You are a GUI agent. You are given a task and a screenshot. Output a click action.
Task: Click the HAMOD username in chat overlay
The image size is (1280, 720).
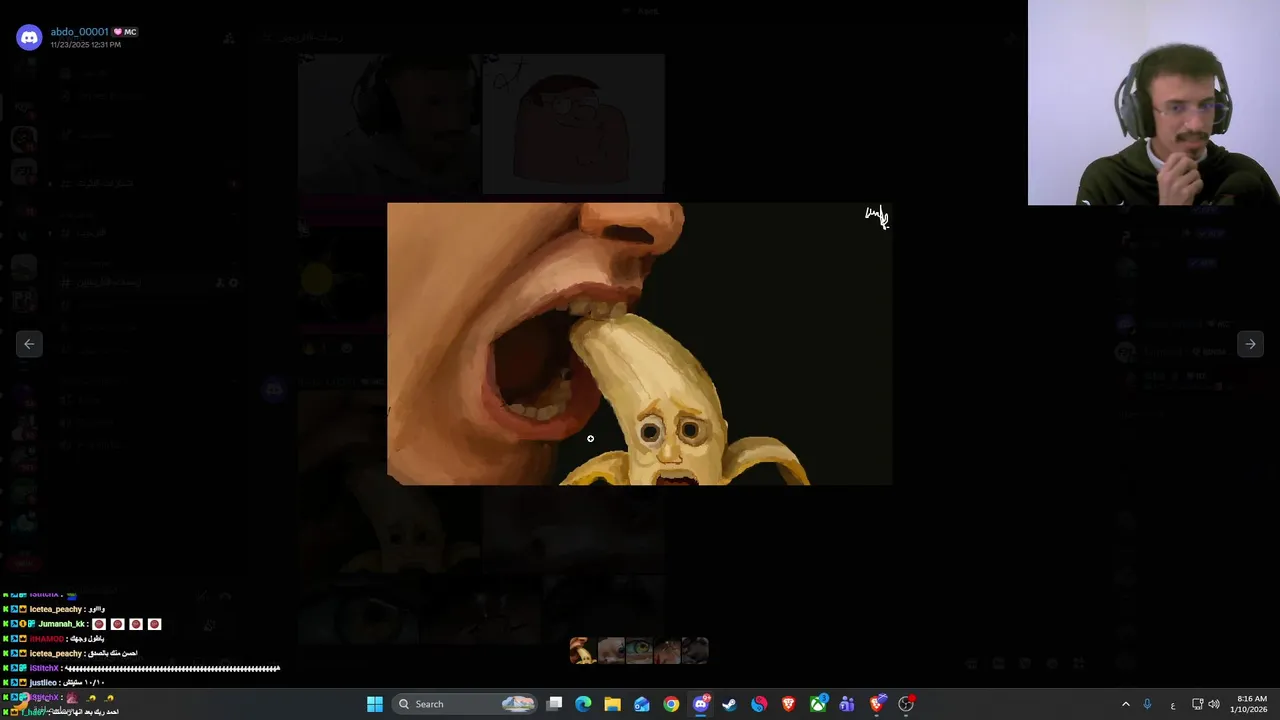[46, 639]
